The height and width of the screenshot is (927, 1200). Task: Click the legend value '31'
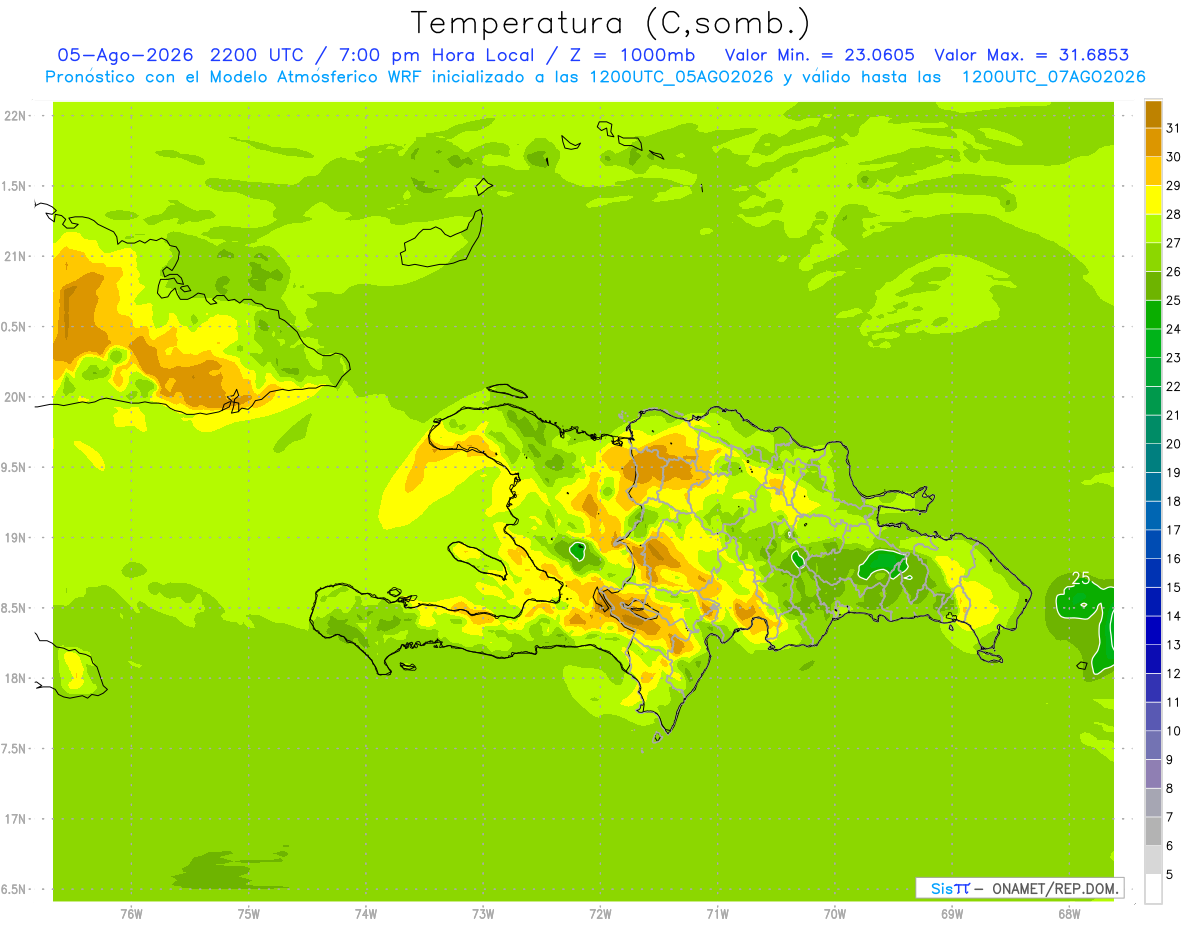(1173, 128)
